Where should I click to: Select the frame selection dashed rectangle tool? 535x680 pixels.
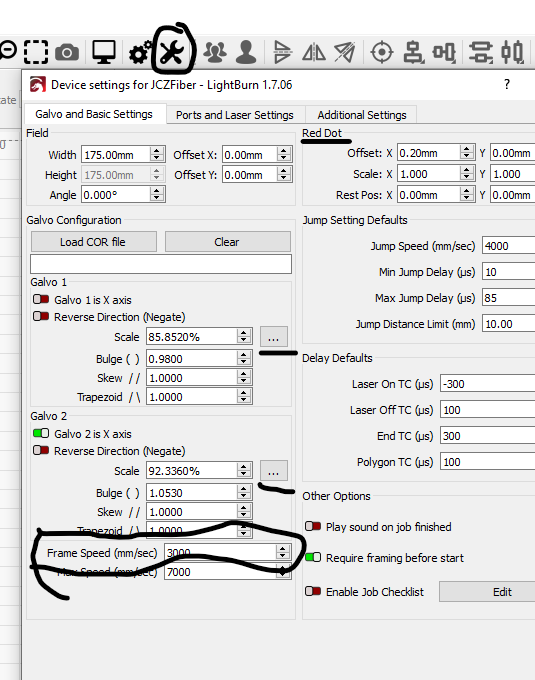click(x=36, y=52)
